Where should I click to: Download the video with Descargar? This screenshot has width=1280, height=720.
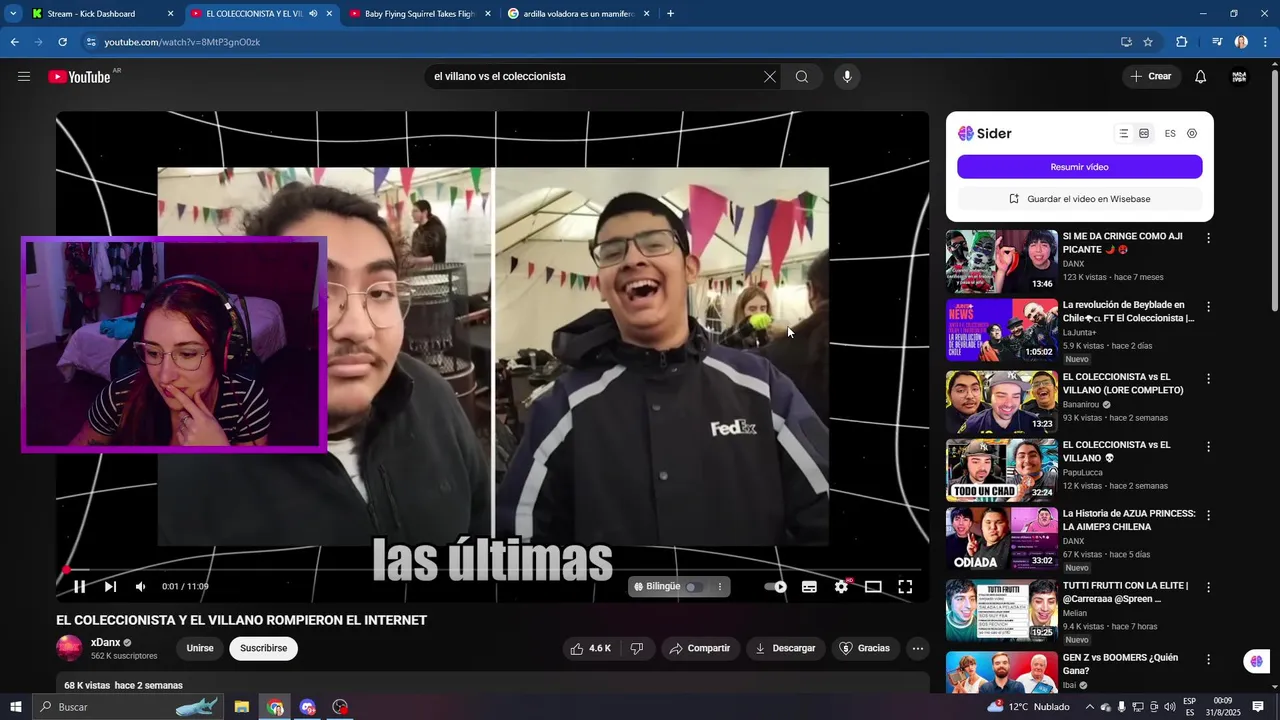coord(785,648)
